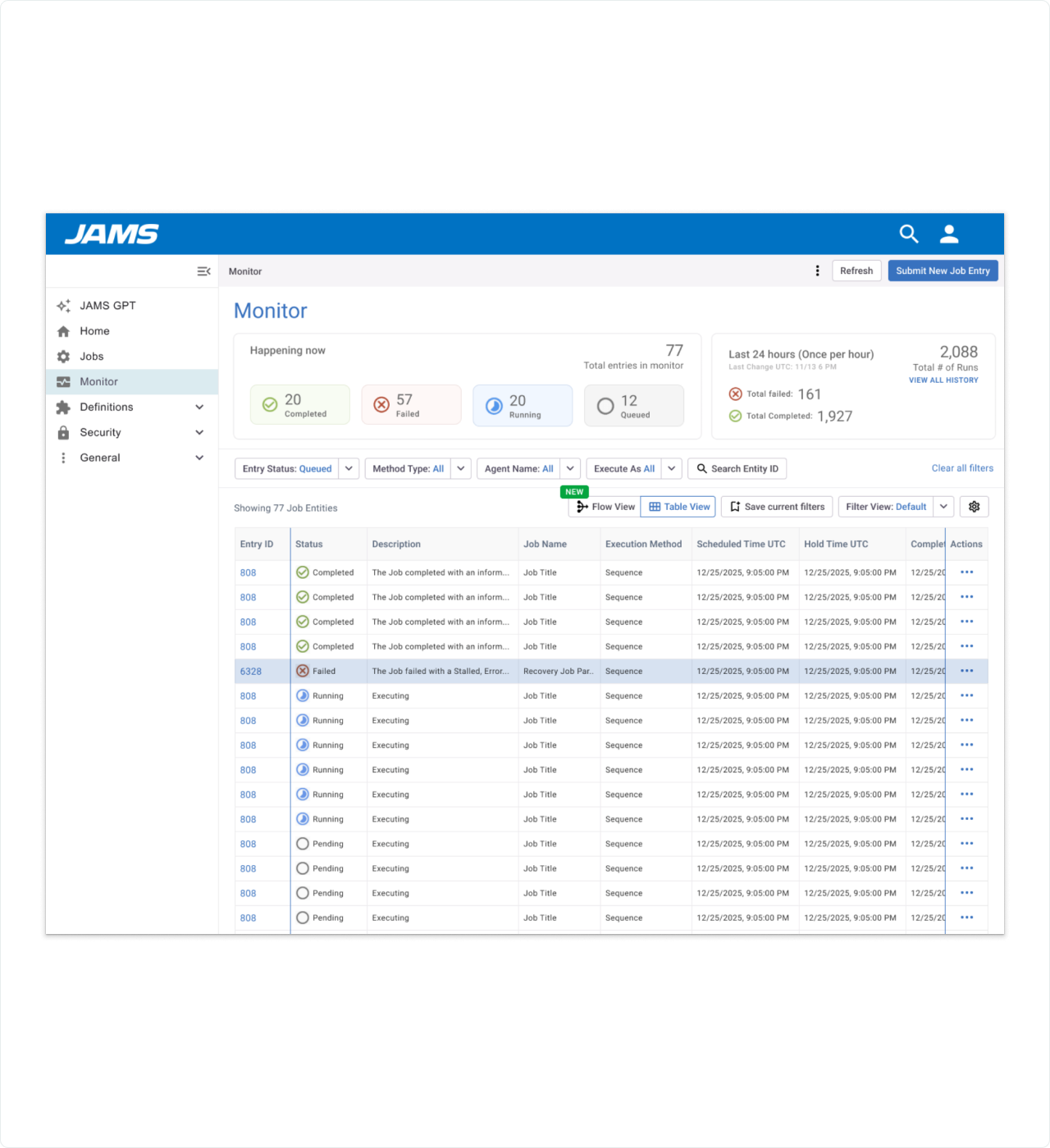The height and width of the screenshot is (1148, 1050).
Task: Switch to Table View
Action: (678, 507)
